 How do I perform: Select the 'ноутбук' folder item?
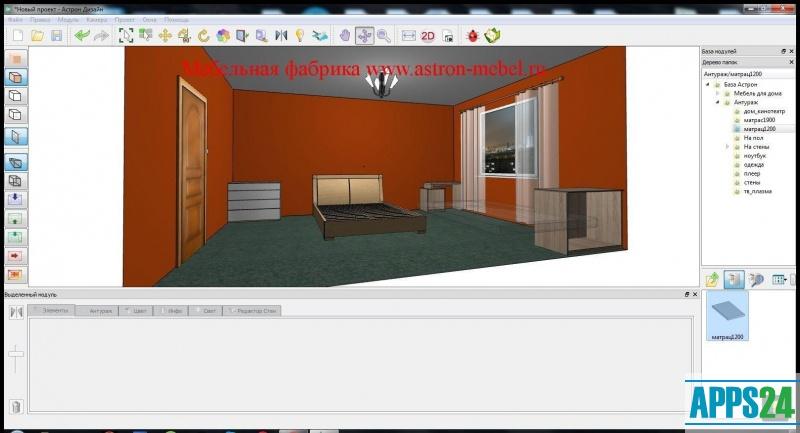(x=754, y=156)
